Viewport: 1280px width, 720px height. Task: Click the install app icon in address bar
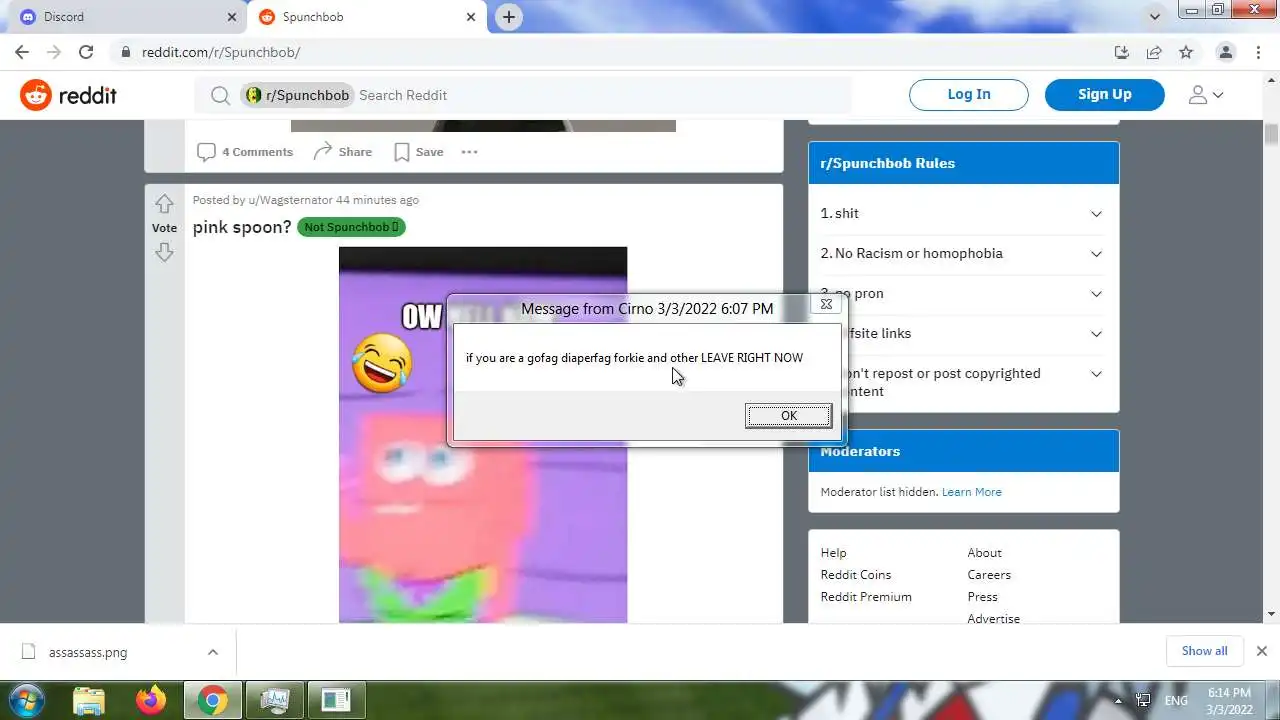pos(1122,52)
